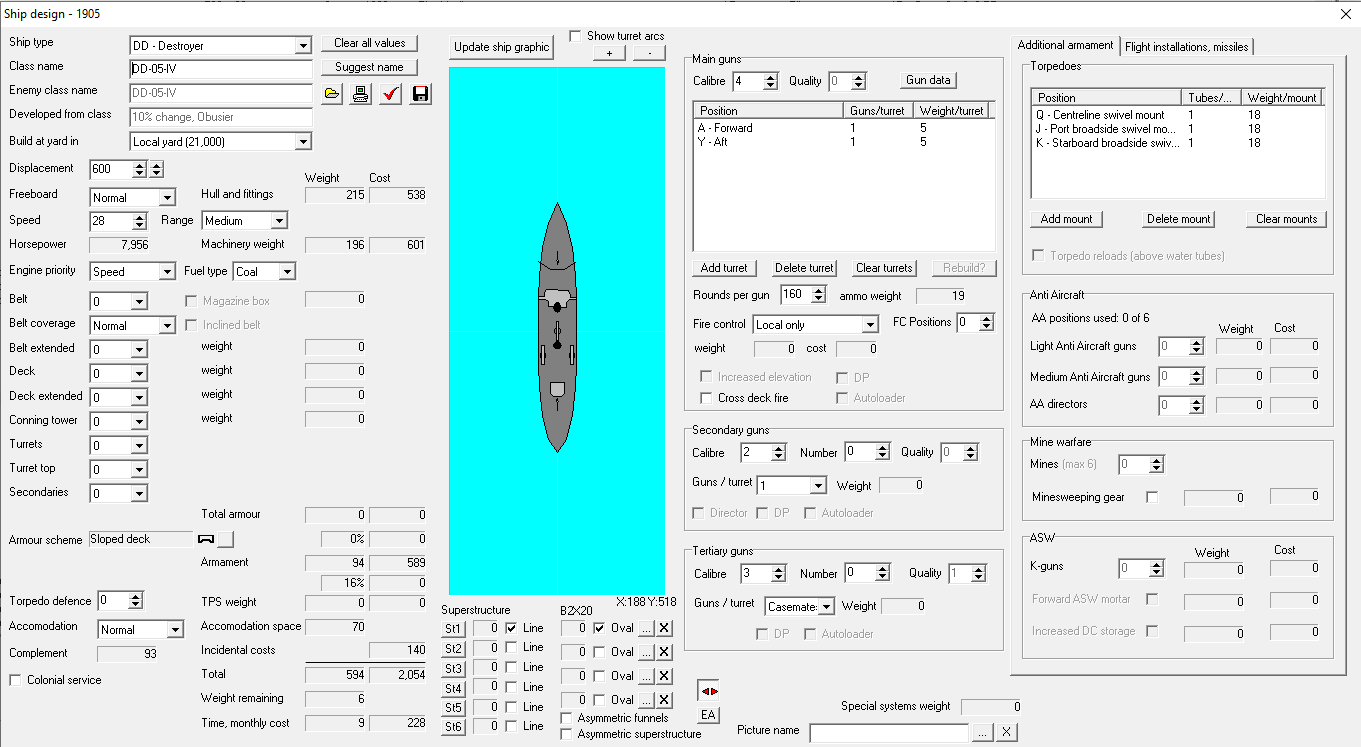This screenshot has width=1361, height=747.
Task: Click the Add turret button
Action: point(724,268)
